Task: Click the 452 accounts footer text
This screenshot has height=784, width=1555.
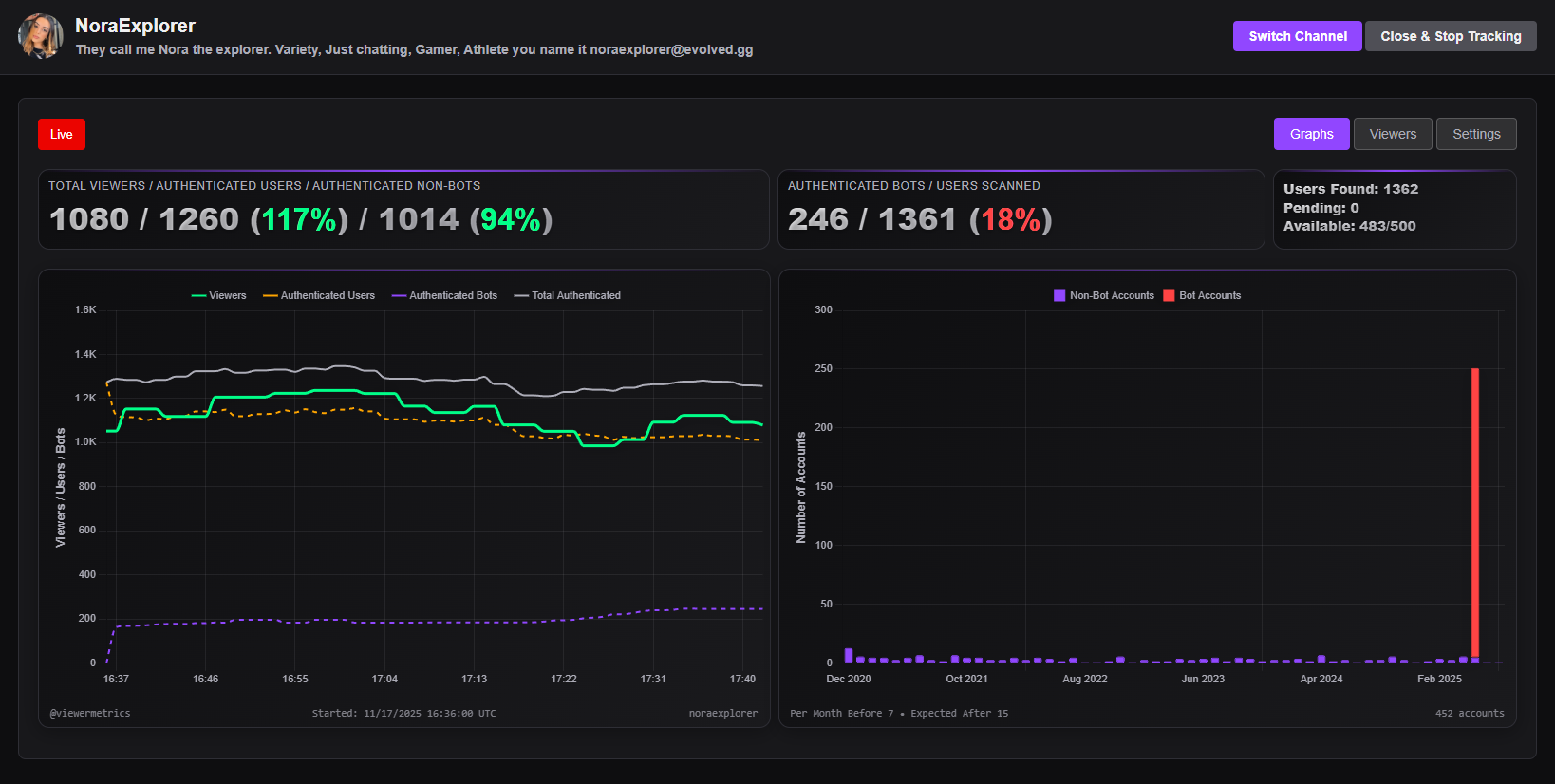Action: [x=1470, y=713]
